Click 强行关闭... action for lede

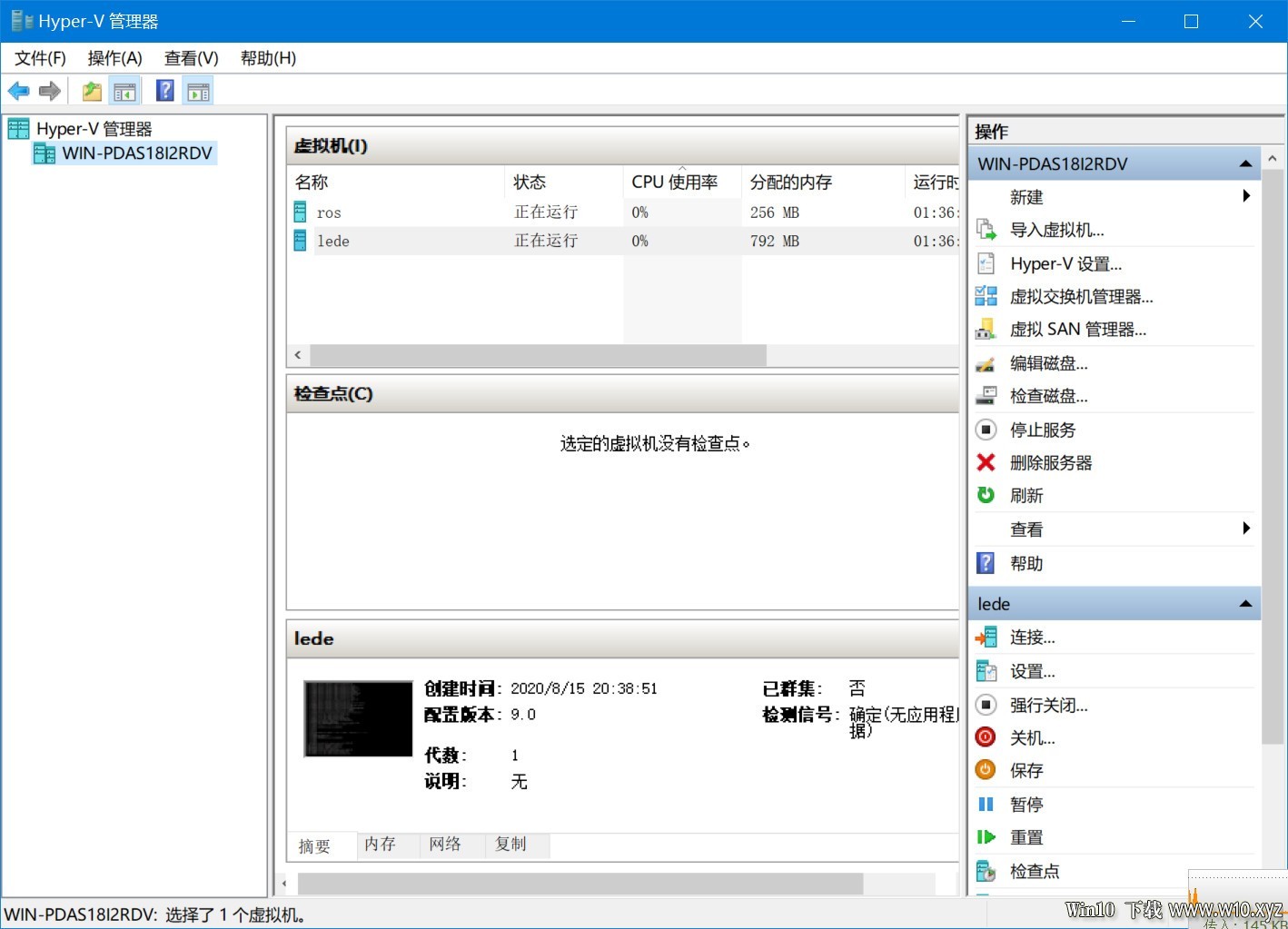click(1049, 705)
